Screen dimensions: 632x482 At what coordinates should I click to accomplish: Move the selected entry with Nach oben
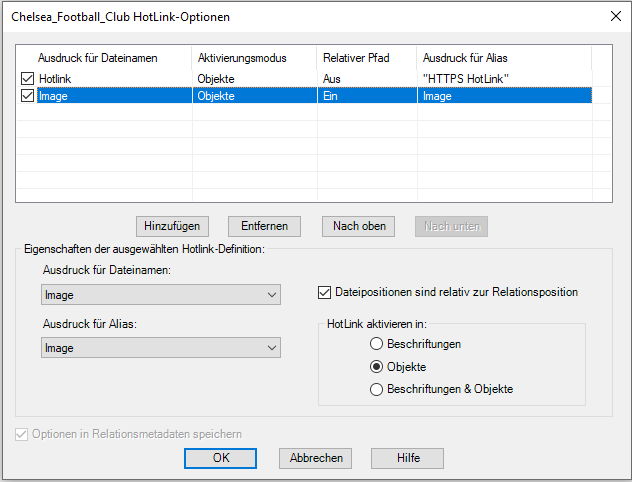click(x=359, y=226)
